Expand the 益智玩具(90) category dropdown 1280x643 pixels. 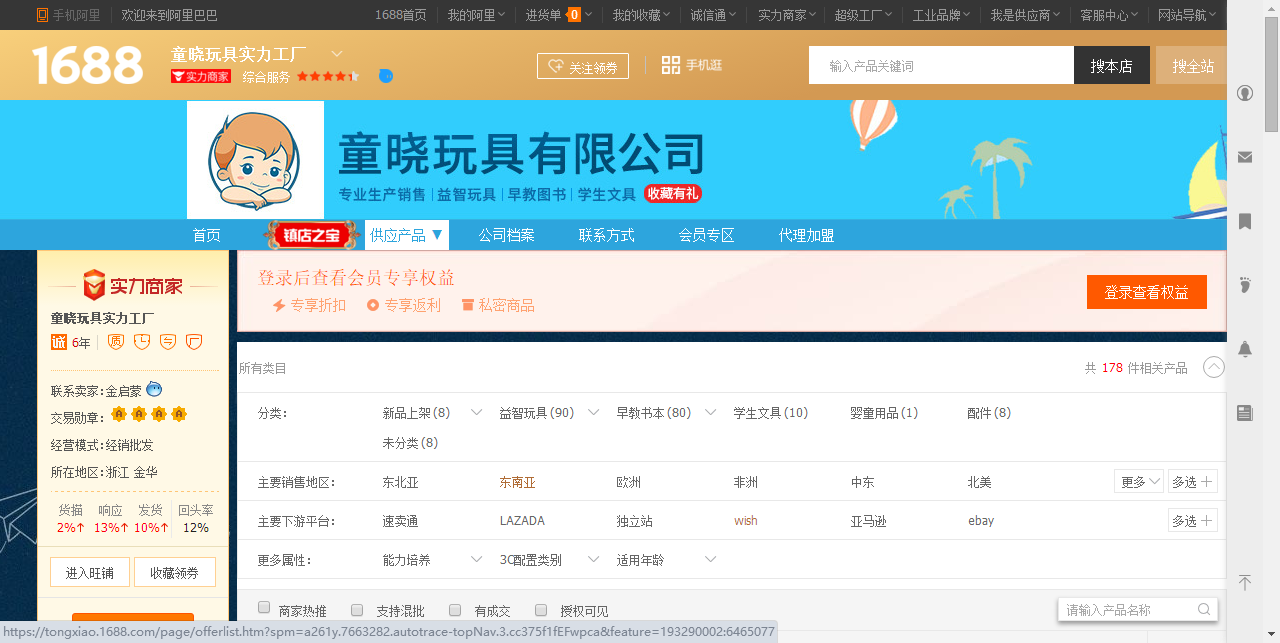pyautogui.click(x=593, y=412)
